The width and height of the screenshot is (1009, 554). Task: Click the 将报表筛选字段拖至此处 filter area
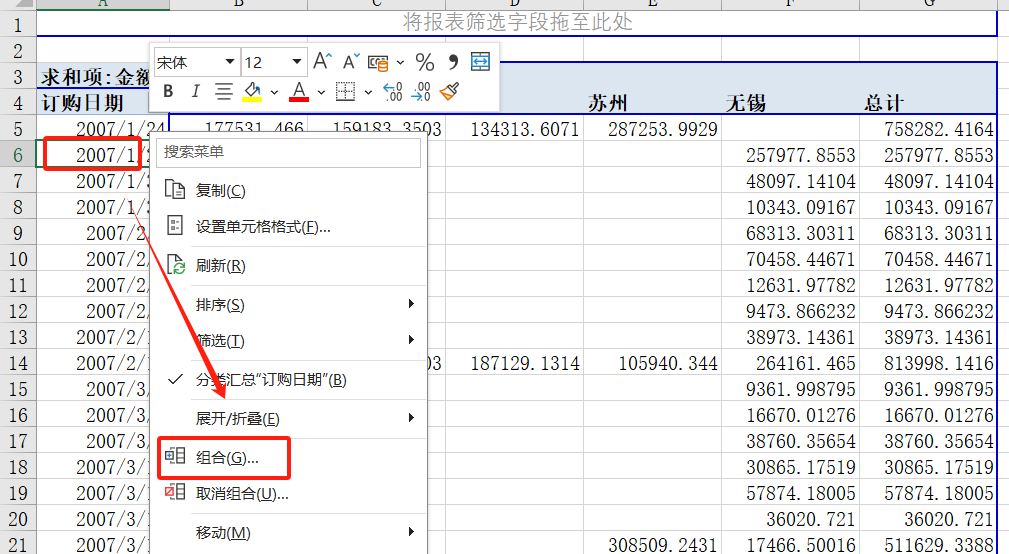click(x=517, y=23)
